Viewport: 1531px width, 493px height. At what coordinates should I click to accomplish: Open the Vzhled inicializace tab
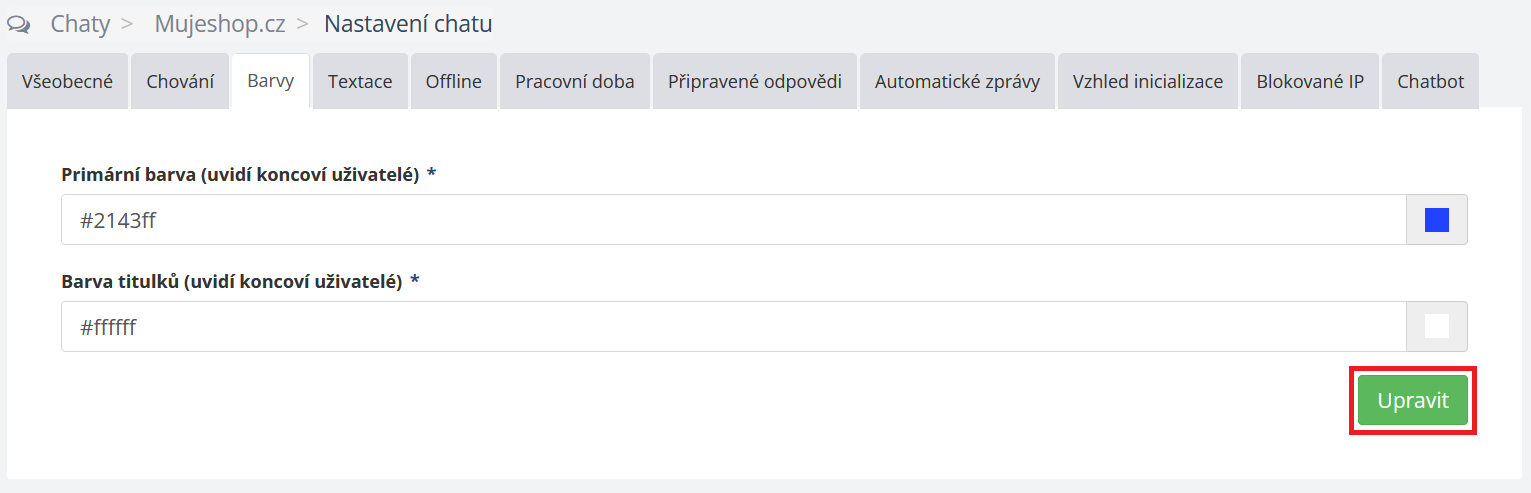(1148, 81)
